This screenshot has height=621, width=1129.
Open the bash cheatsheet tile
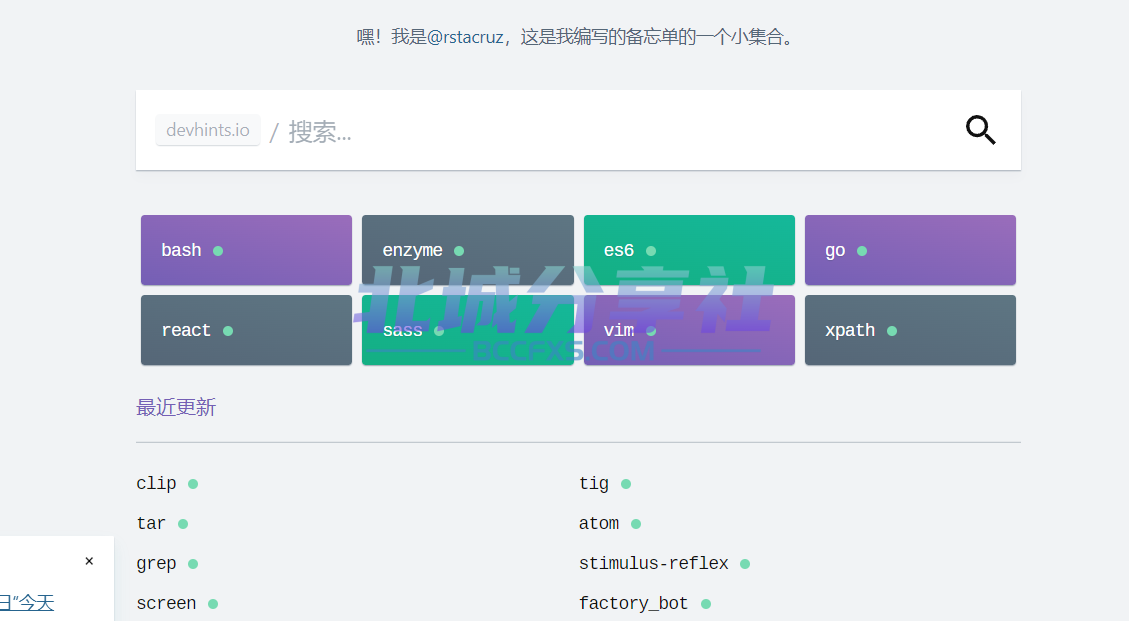(x=246, y=250)
